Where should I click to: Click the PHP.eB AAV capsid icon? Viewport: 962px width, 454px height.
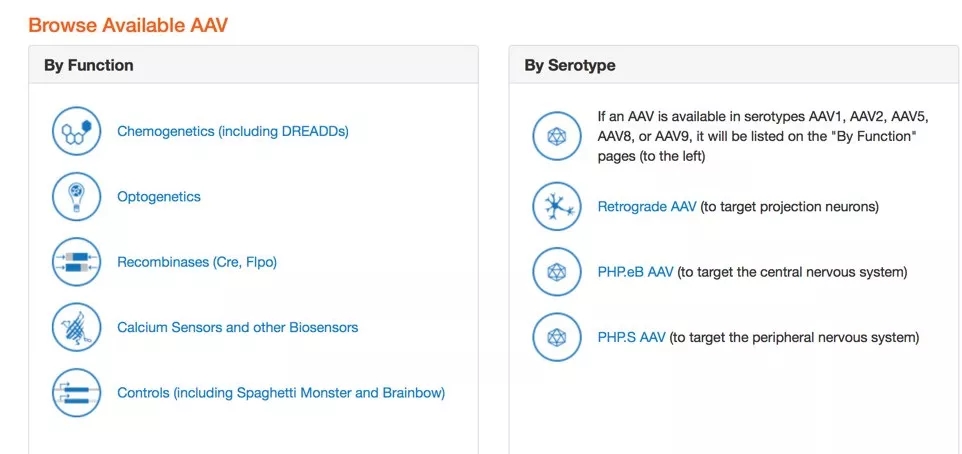(x=557, y=272)
